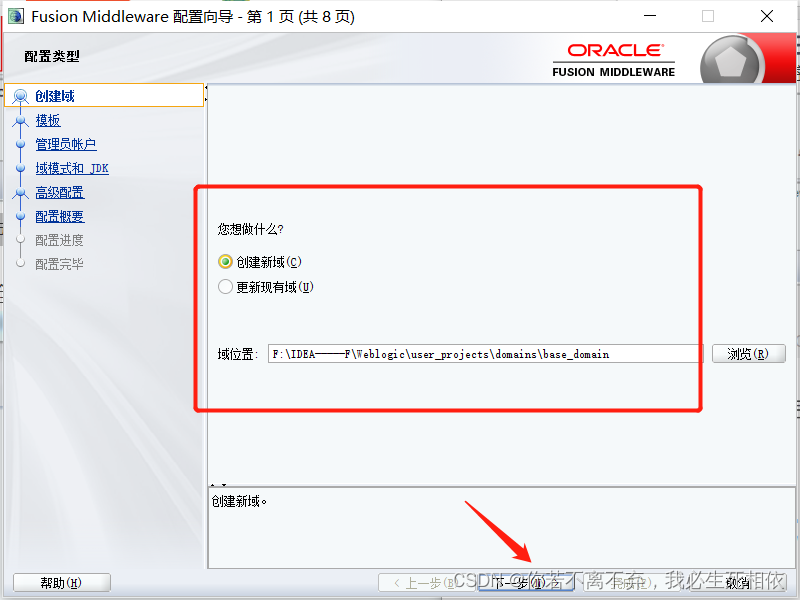800x600 pixels.
Task: Select the 更新现有域 radio button
Action: [x=225, y=287]
